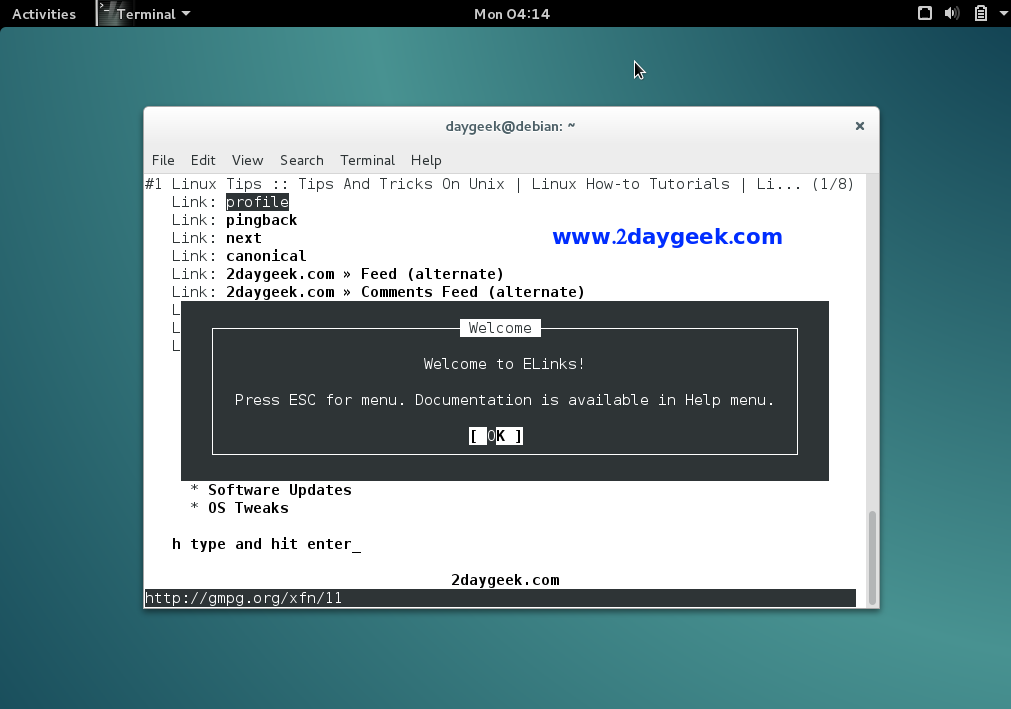Follow the canonical link

click(x=266, y=256)
